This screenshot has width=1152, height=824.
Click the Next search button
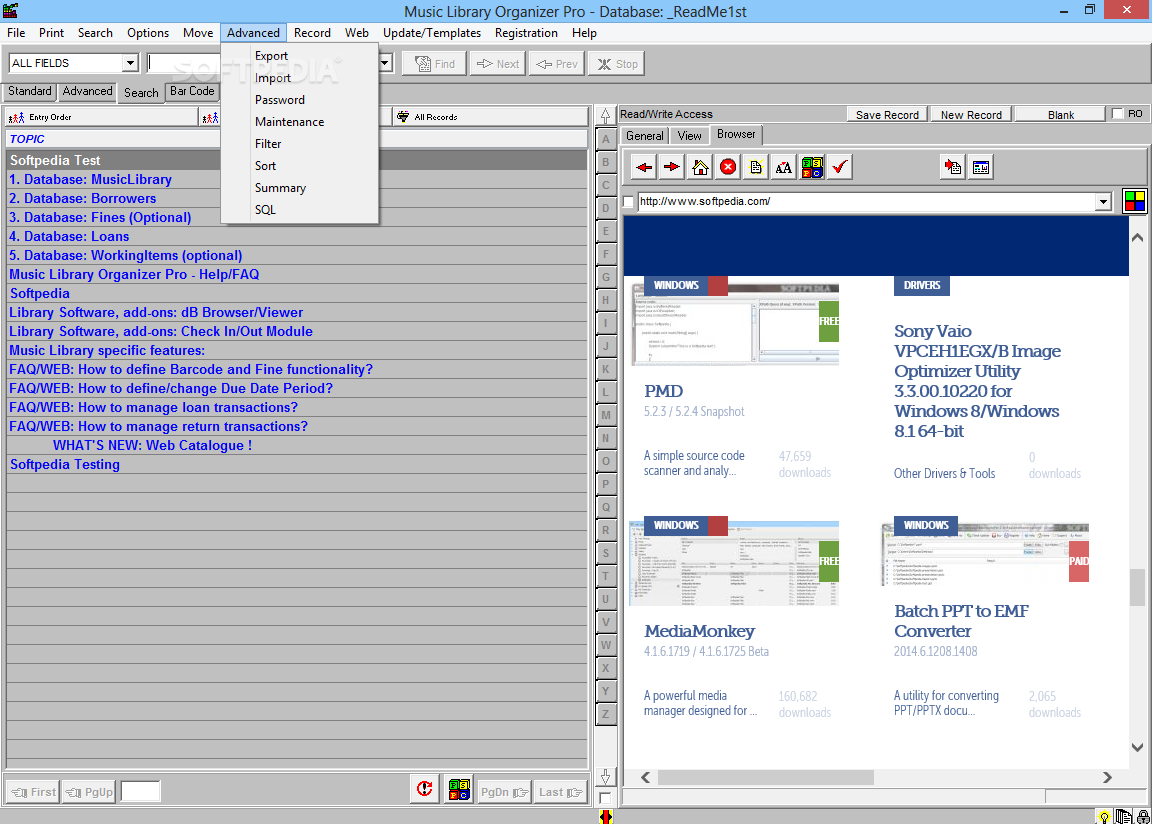coord(498,64)
